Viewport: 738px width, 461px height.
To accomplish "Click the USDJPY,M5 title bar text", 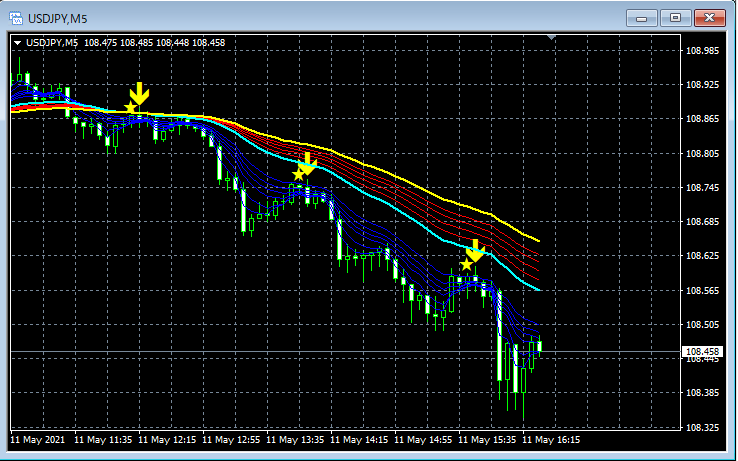I will click(57, 19).
